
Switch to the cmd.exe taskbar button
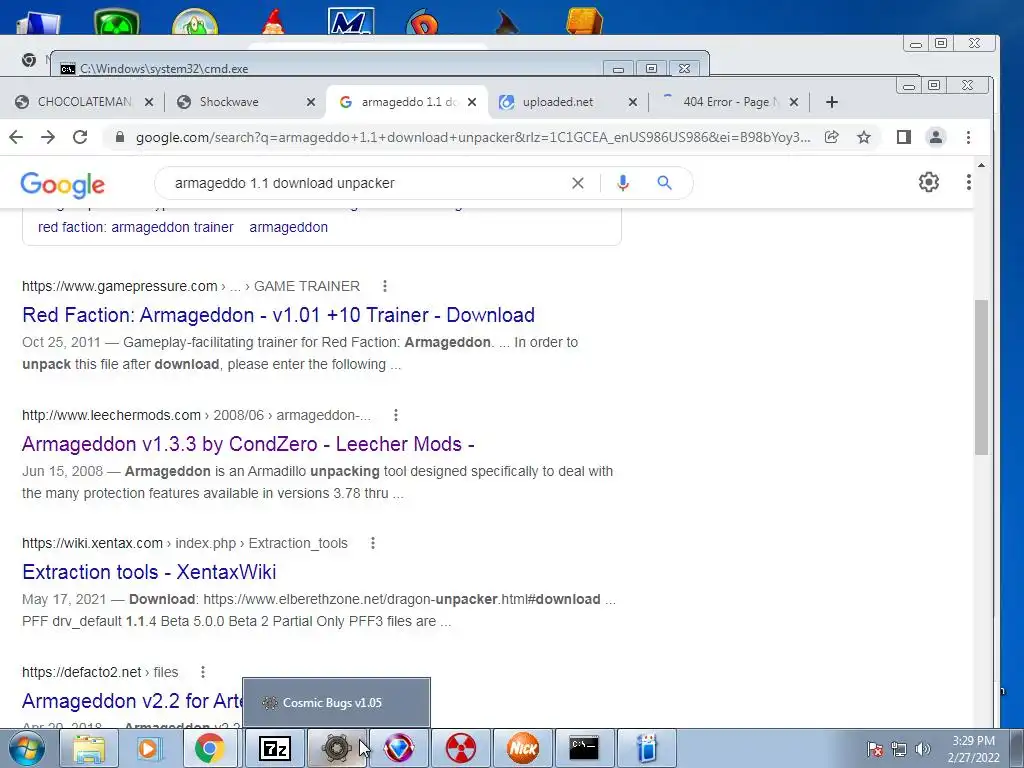point(584,748)
